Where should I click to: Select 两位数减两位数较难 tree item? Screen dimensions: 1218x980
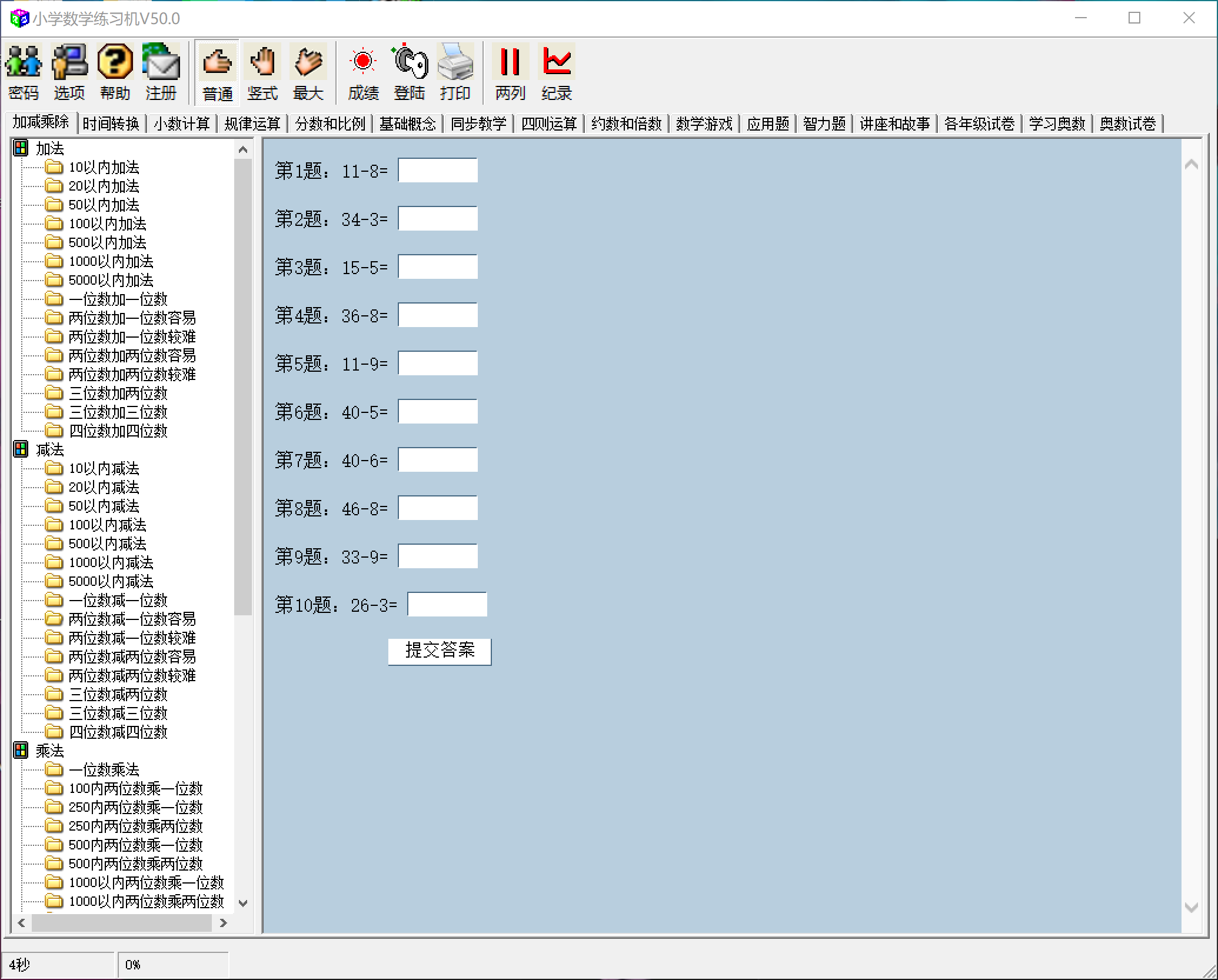[132, 675]
